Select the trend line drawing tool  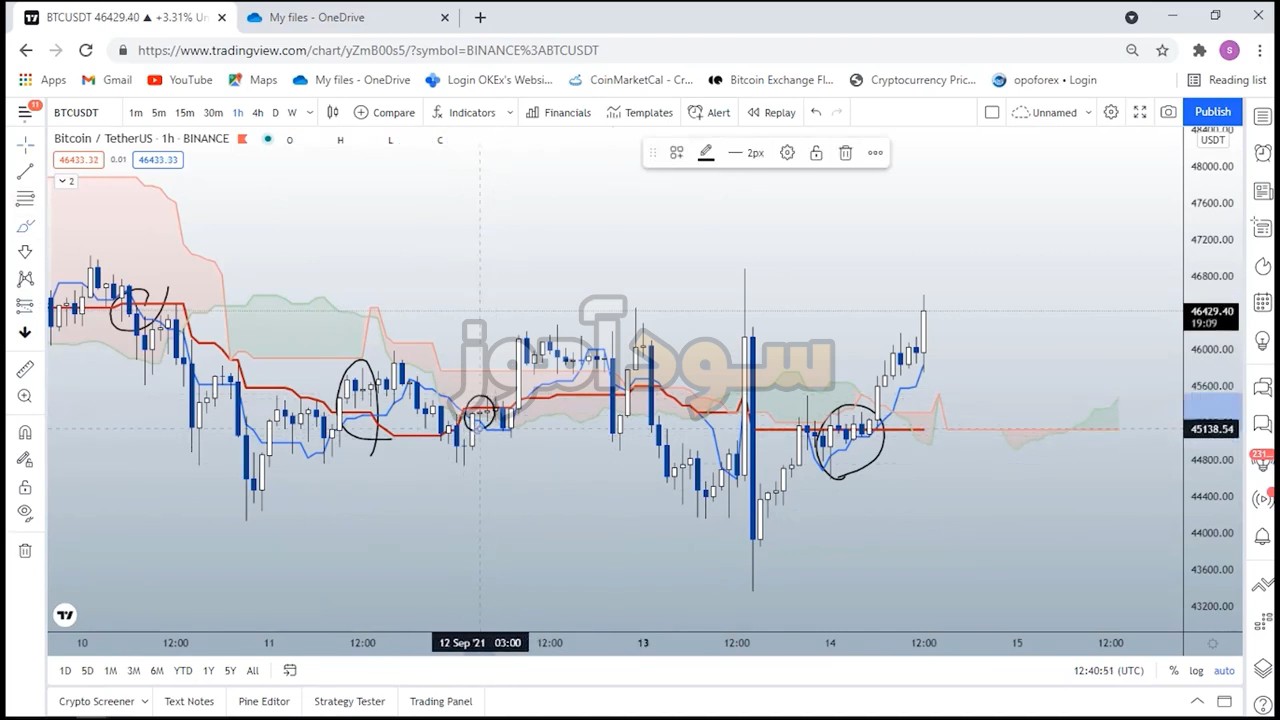[x=25, y=172]
